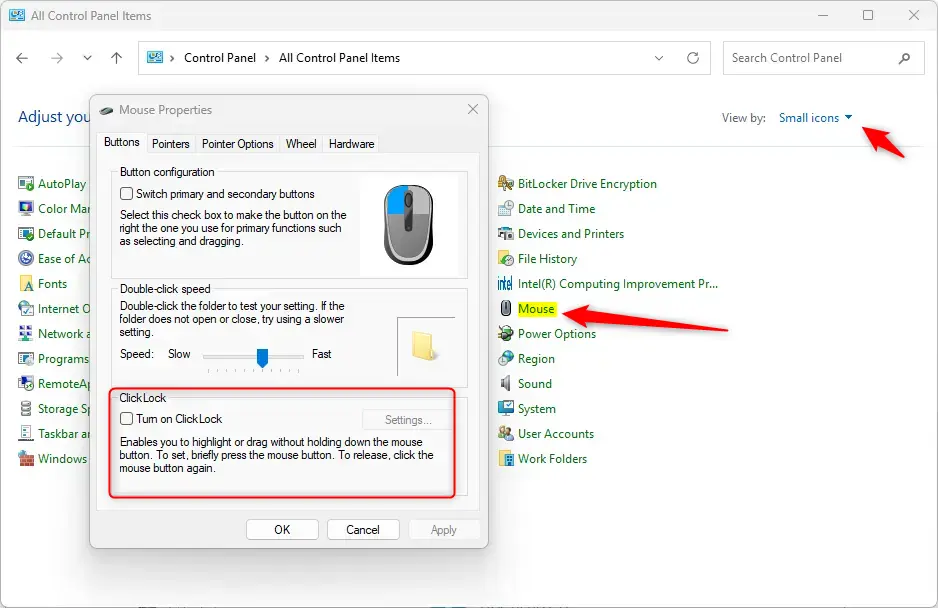Click the ClickLock Settings button
This screenshot has width=938, height=608.
point(408,420)
